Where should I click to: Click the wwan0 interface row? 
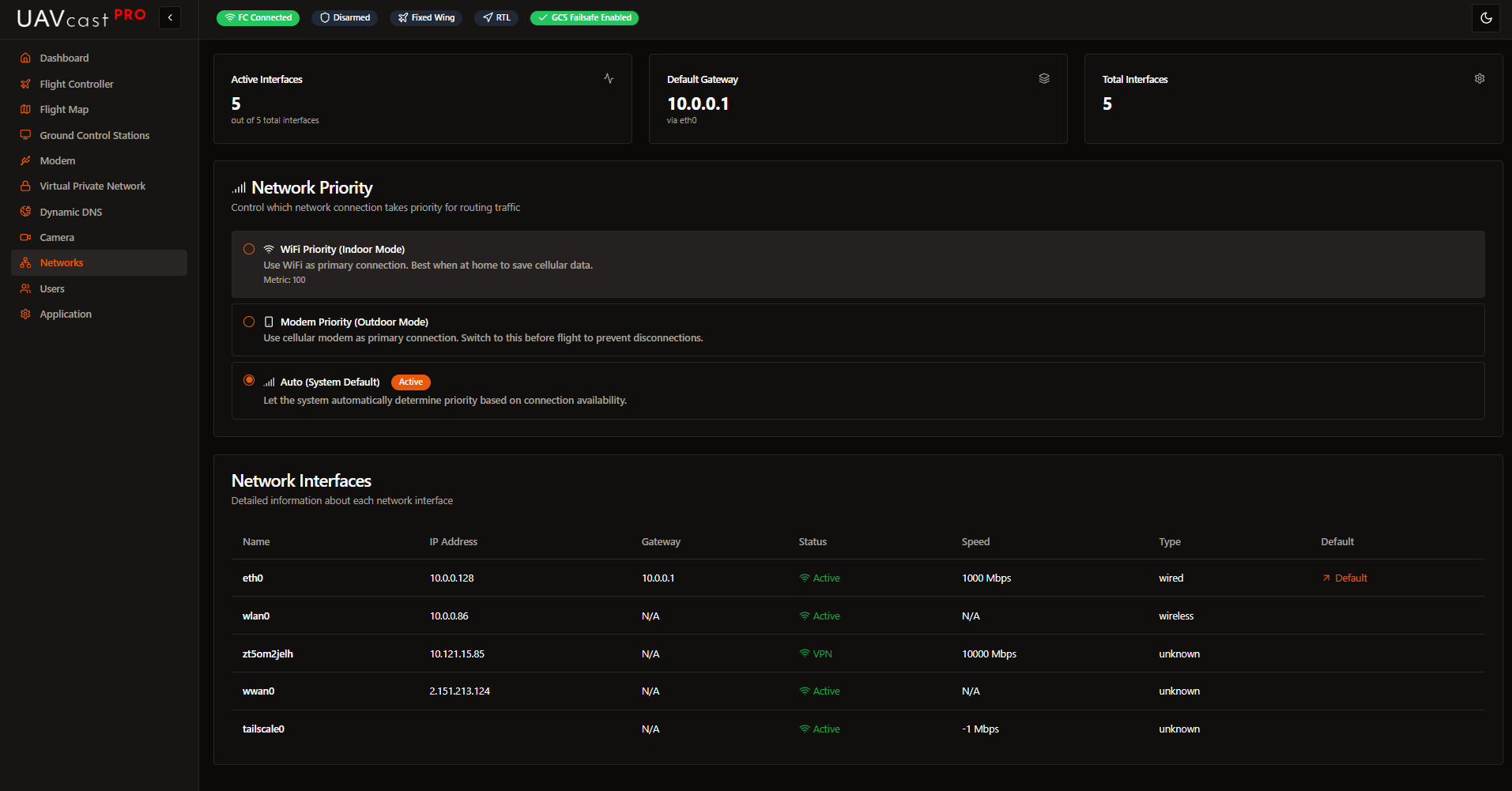258,691
